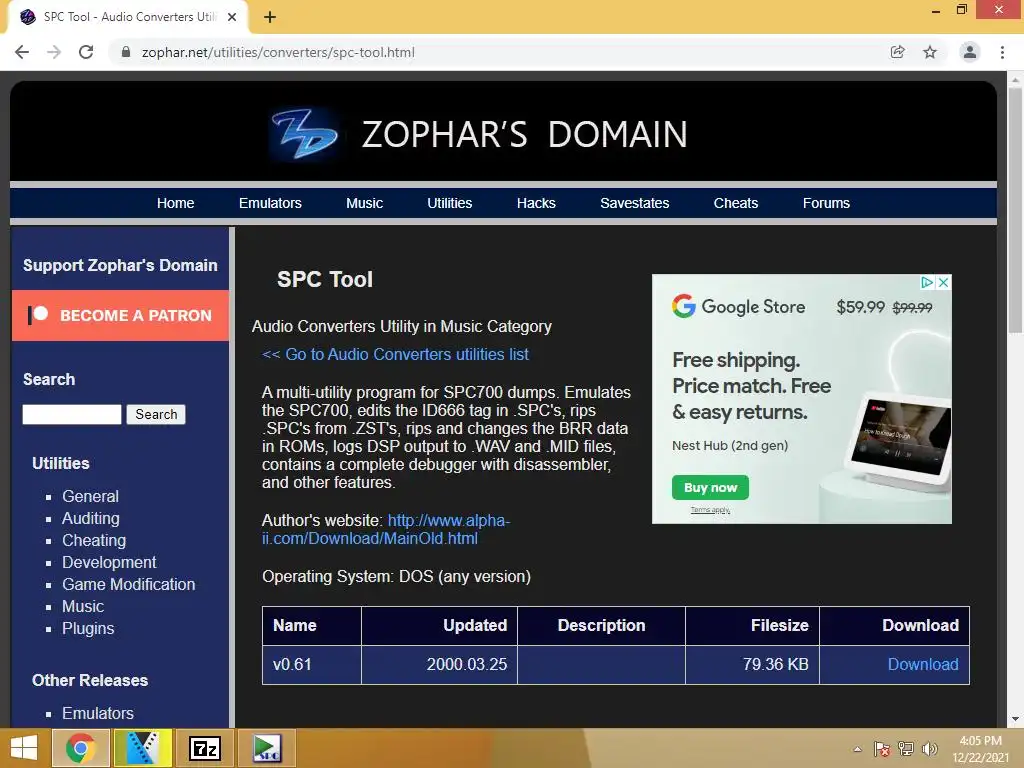Open the SPC player taskbar icon
Image resolution: width=1024 pixels, height=768 pixels.
click(266, 748)
